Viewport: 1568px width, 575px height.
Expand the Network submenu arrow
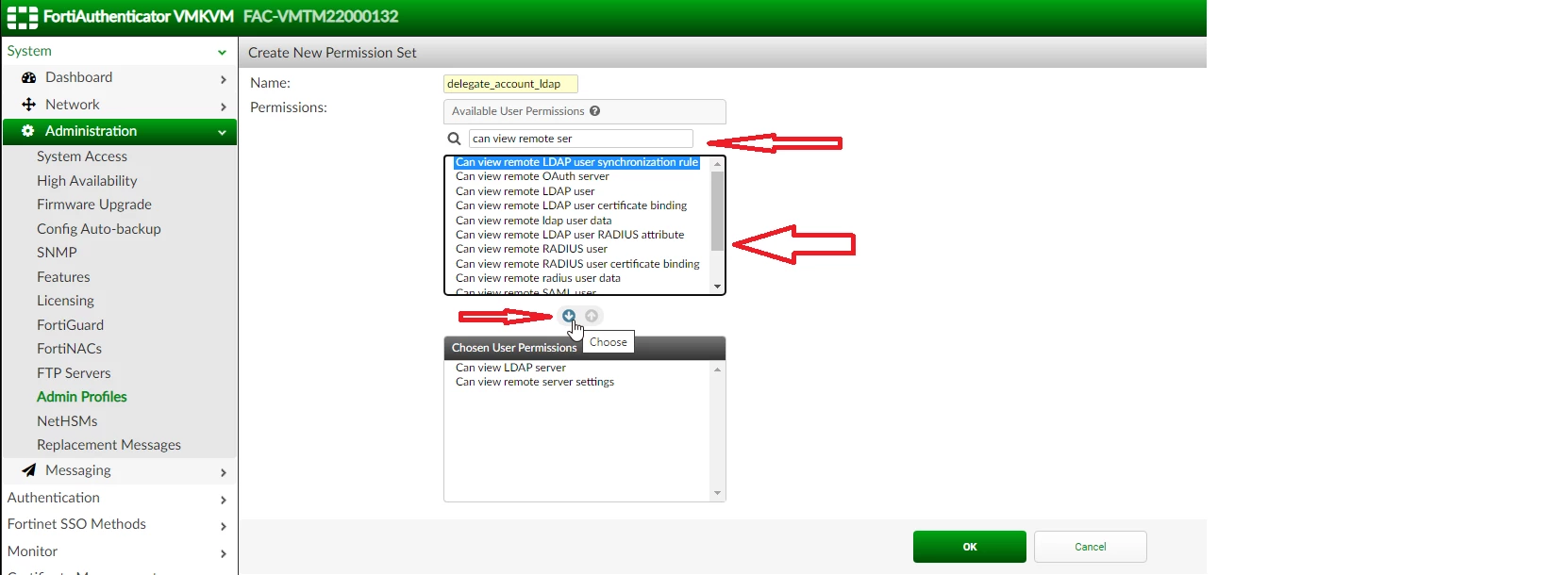[224, 107]
